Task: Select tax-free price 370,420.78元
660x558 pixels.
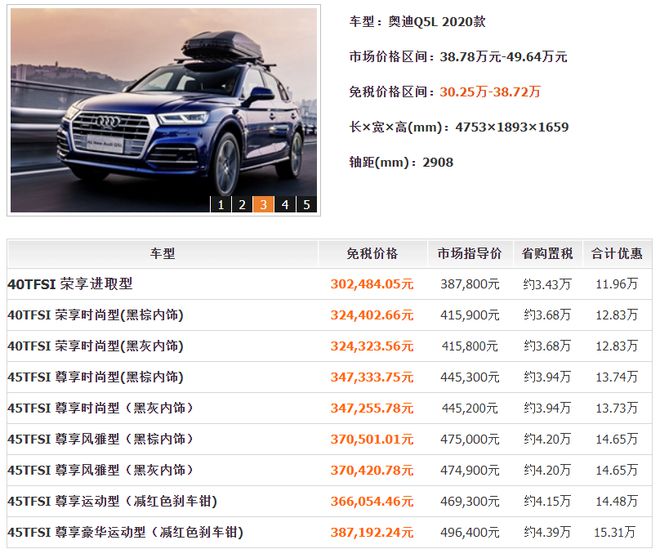Action: point(372,470)
